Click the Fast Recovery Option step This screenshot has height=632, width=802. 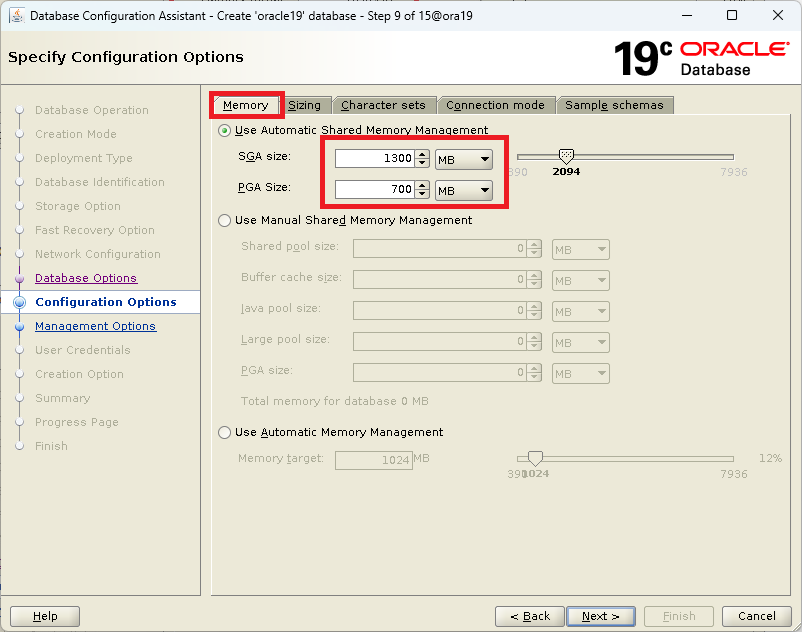(95, 231)
